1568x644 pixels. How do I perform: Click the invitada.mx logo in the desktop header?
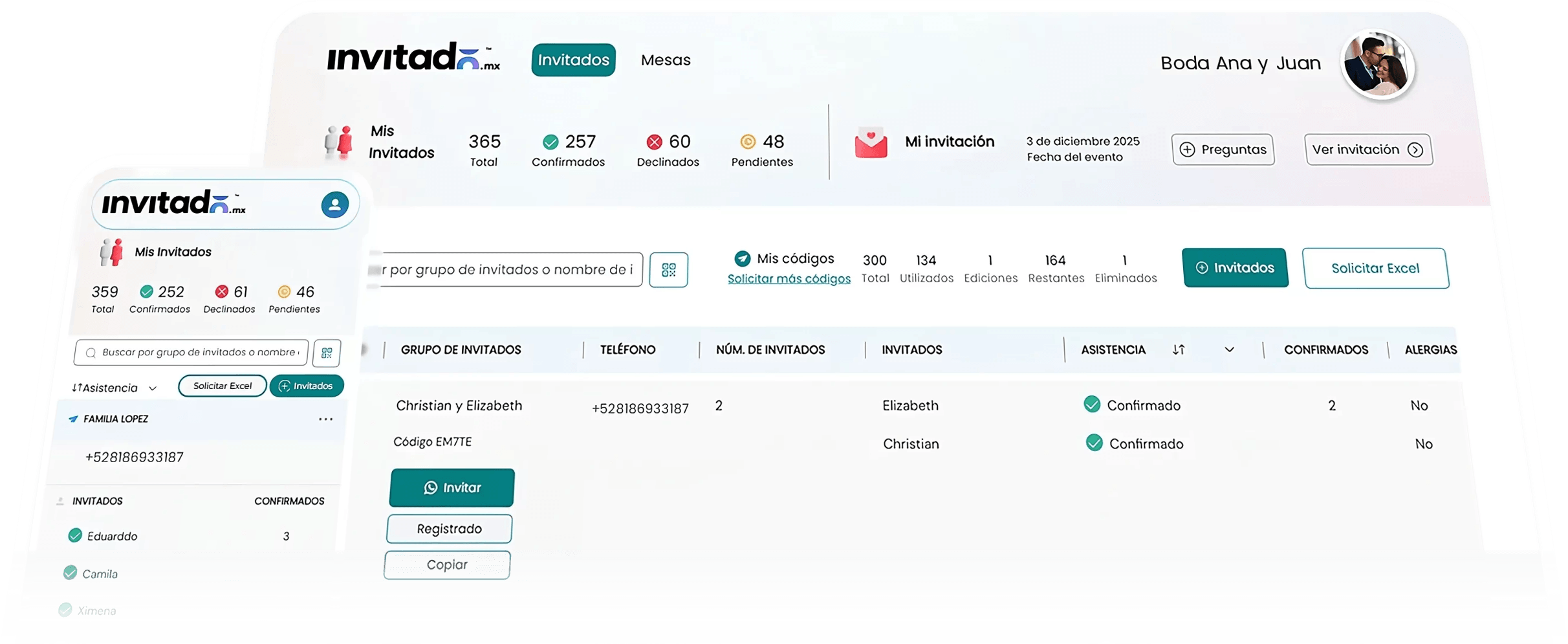(x=414, y=58)
